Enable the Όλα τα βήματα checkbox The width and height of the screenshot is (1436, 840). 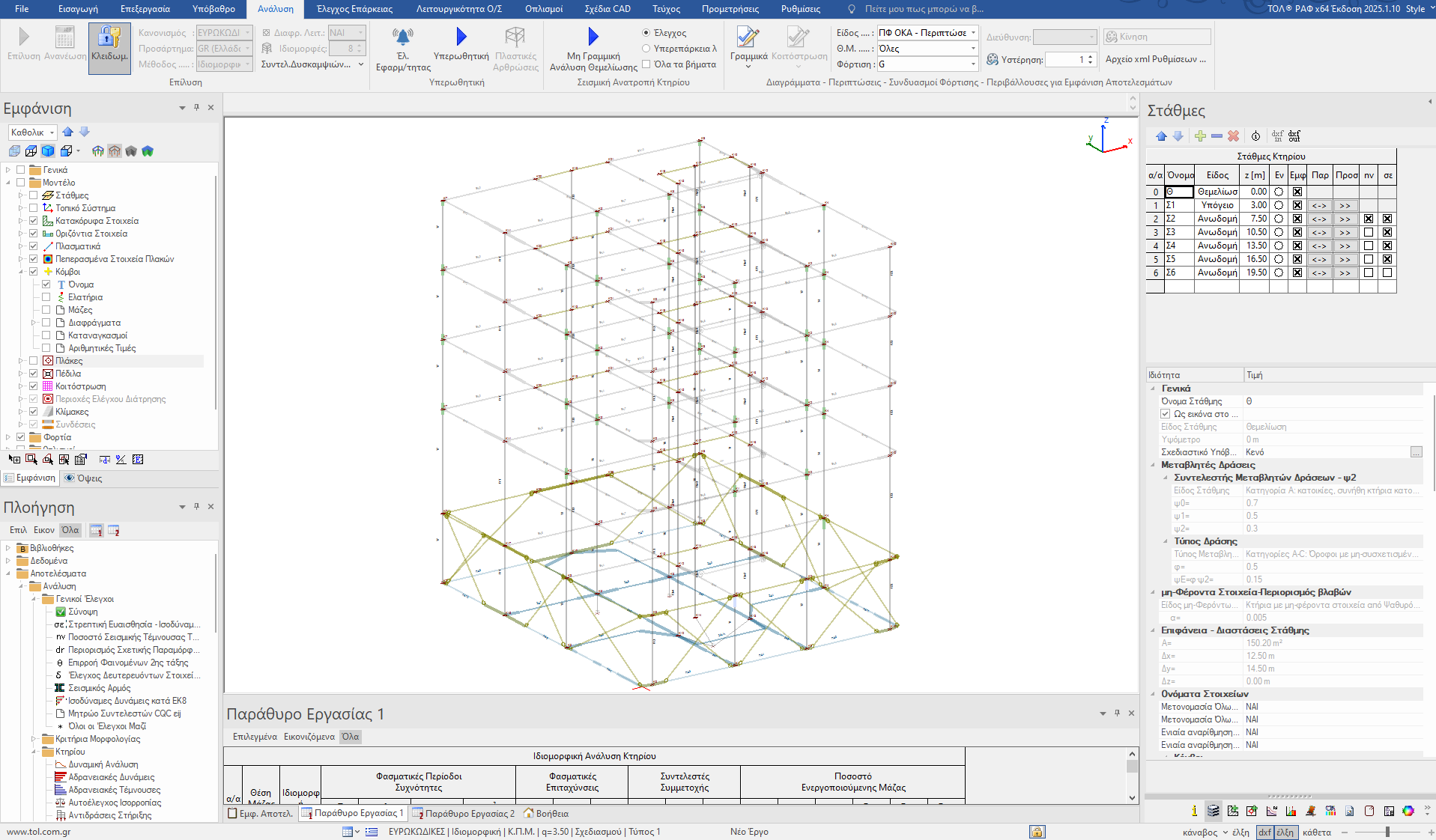646,64
